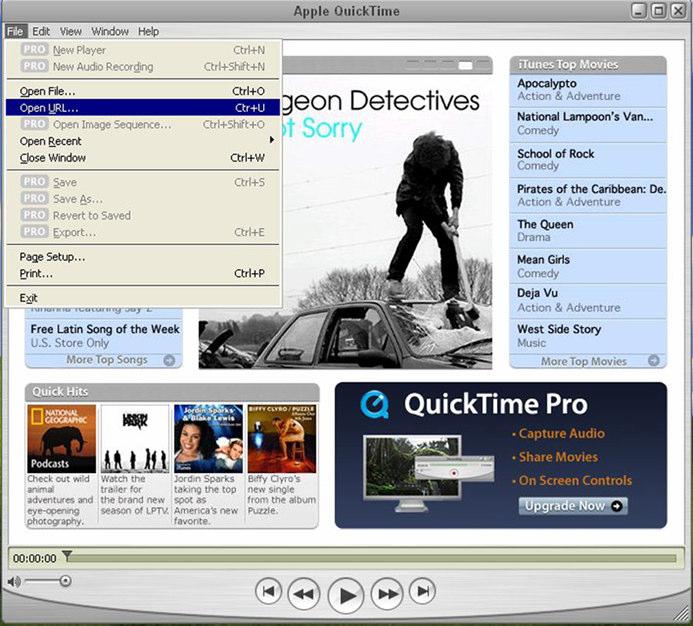Click the On Screen Controls text

(575, 481)
